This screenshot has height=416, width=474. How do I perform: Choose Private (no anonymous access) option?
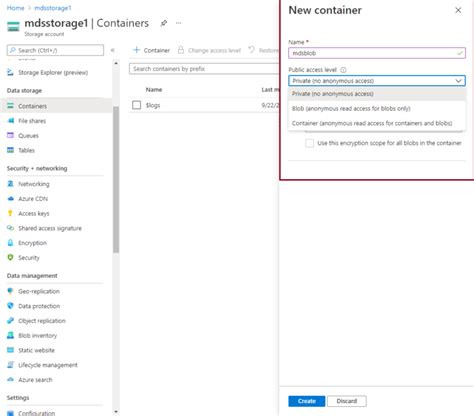[x=377, y=94]
